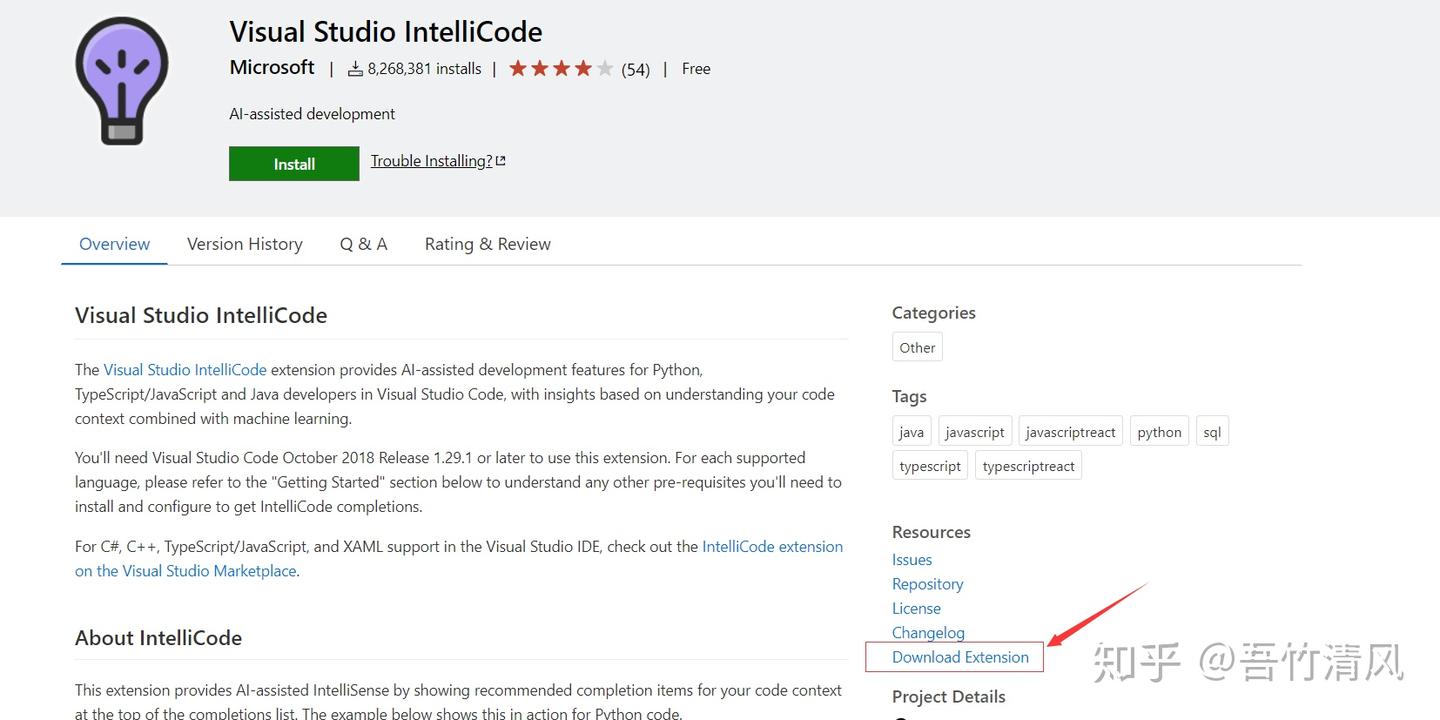The width and height of the screenshot is (1440, 720).
Task: Click the javascriptreact tag
Action: pos(1070,432)
